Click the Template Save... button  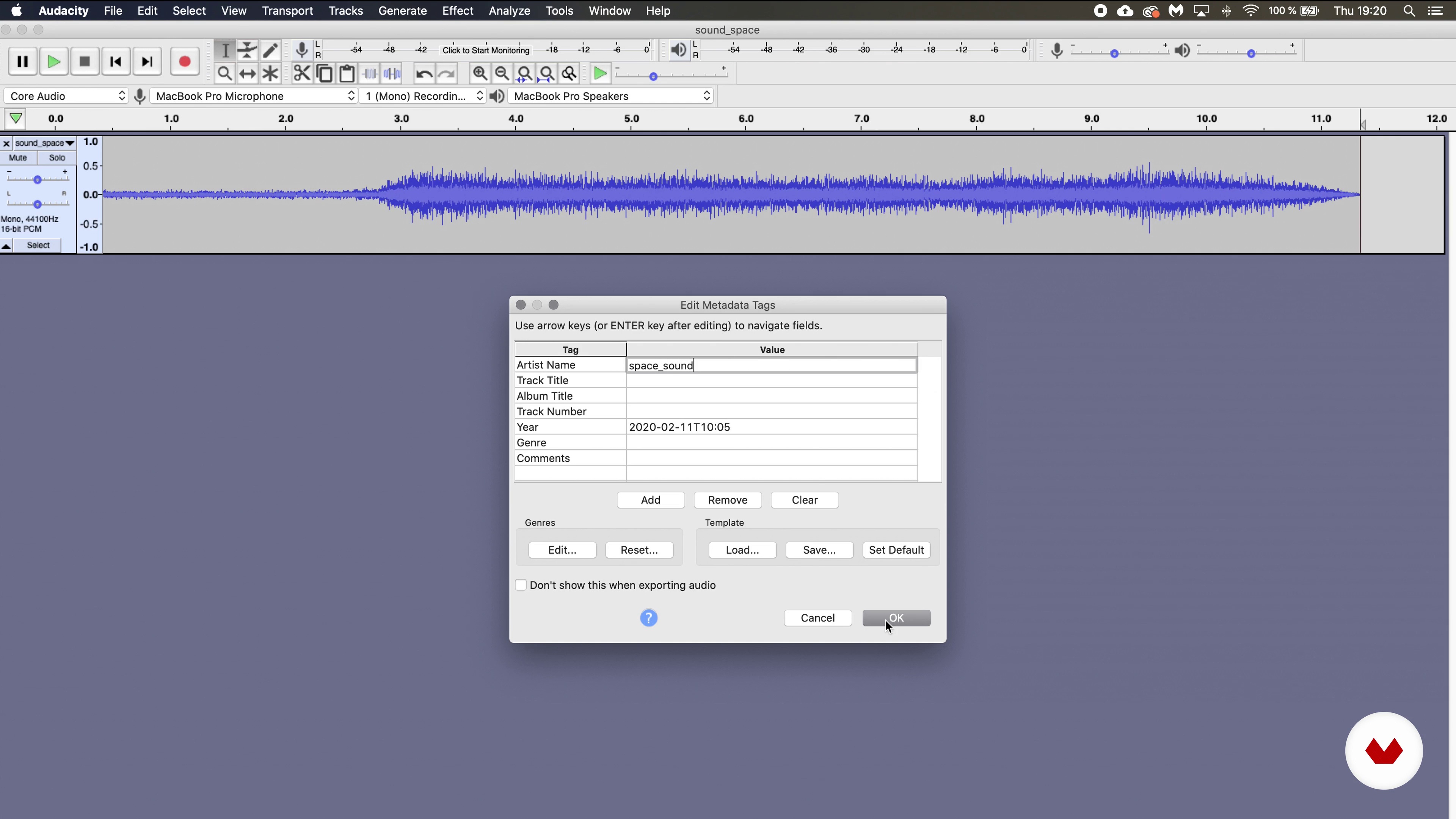click(819, 550)
